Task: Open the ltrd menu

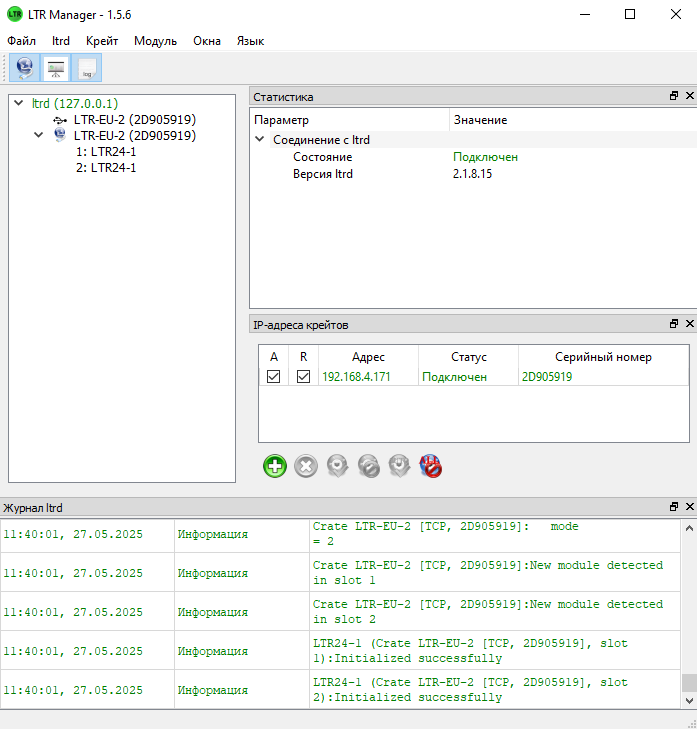Action: point(61,41)
